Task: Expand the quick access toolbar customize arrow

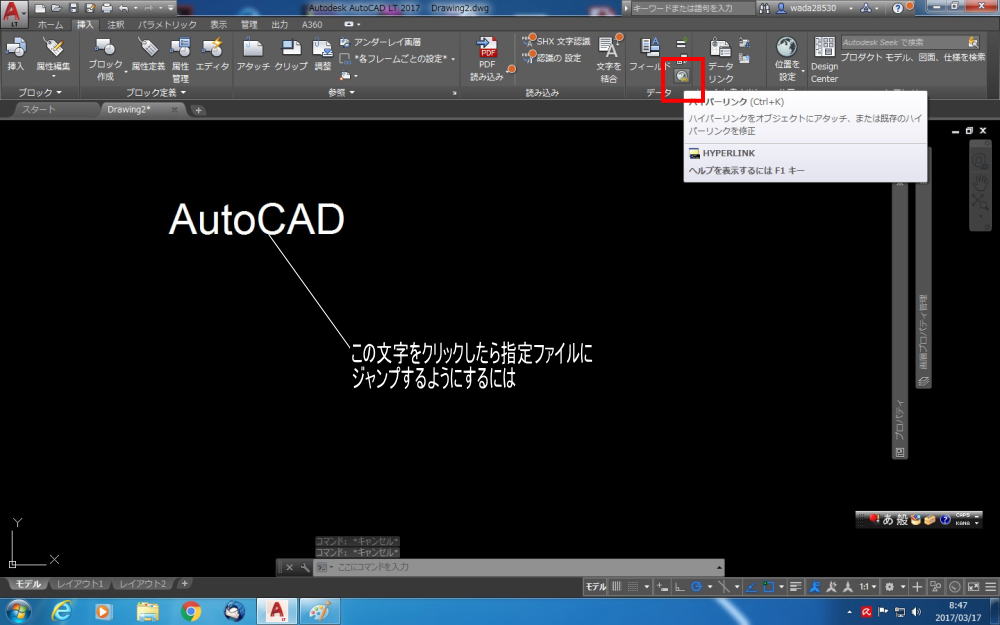Action: pyautogui.click(x=171, y=8)
